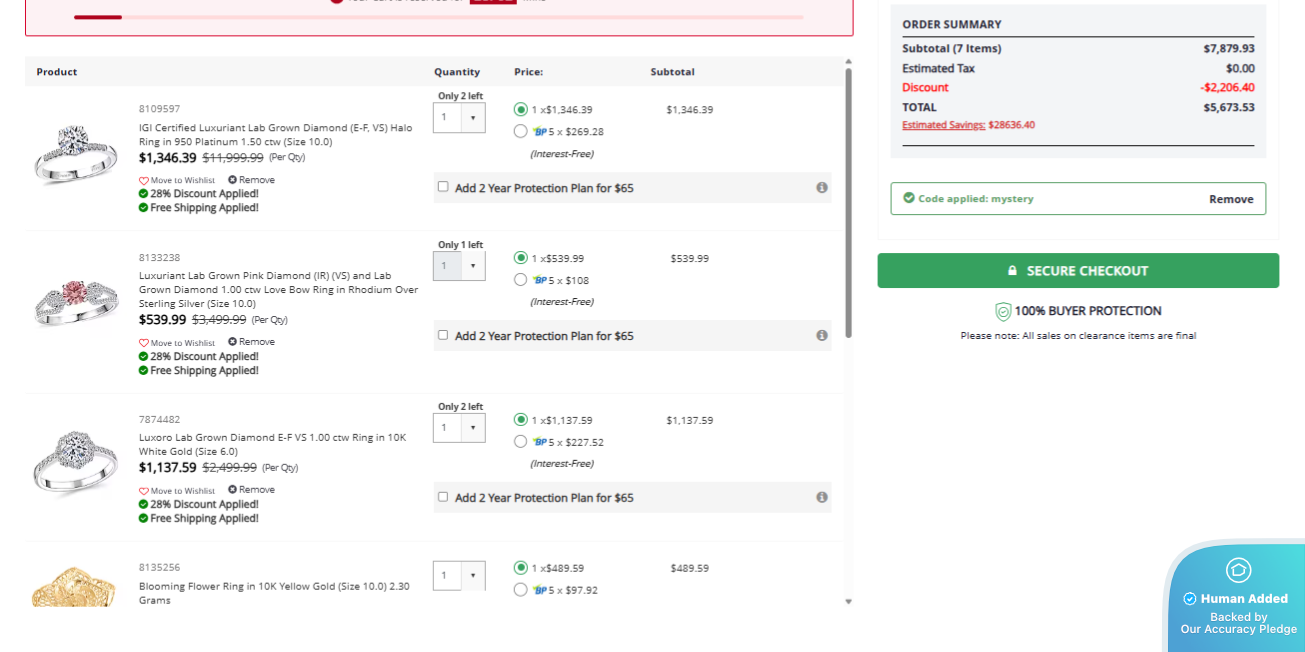
Task: Click info icon for pink diamond ring protection plan
Action: 821,336
